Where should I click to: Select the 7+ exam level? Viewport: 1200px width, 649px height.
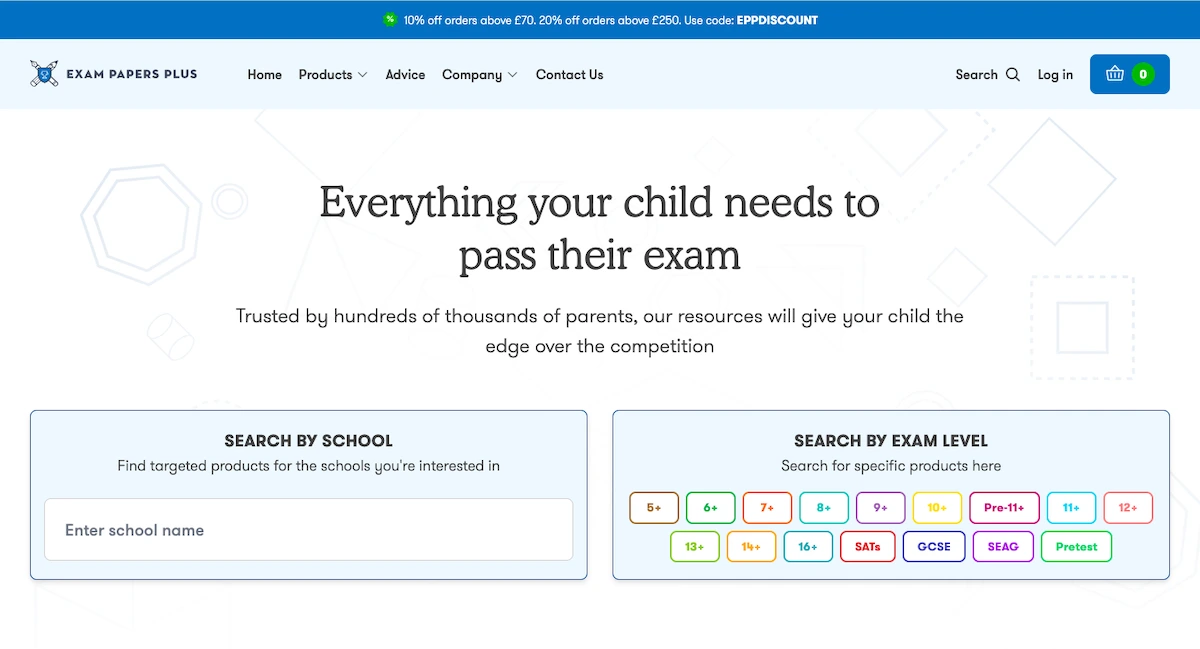click(x=767, y=508)
